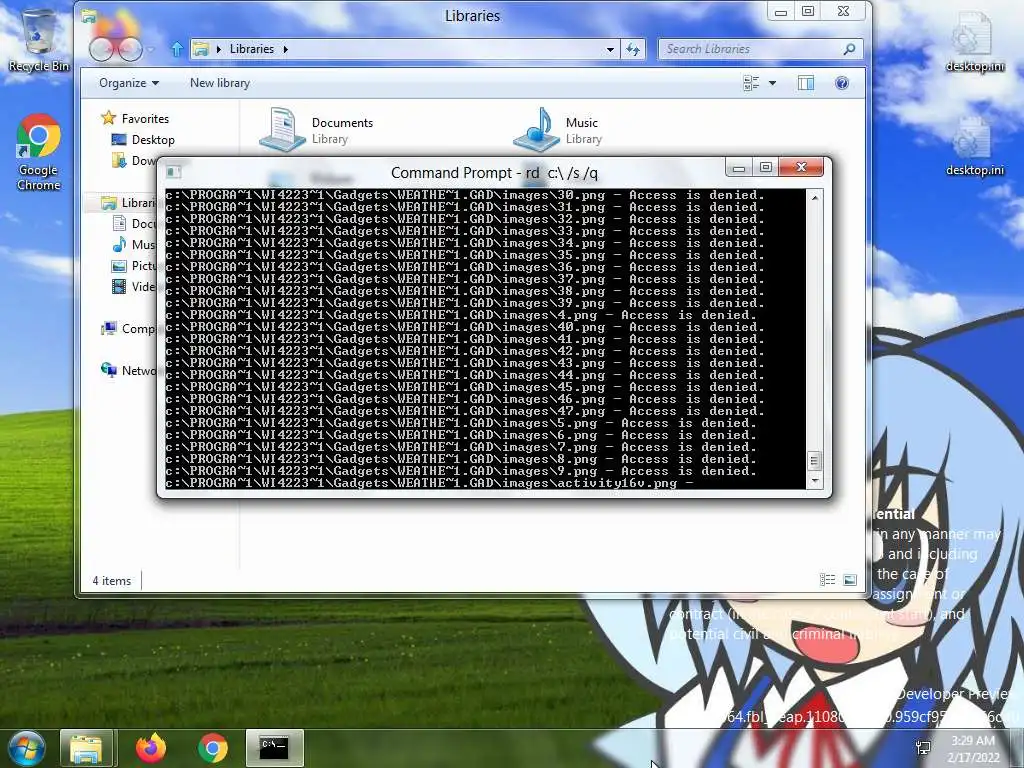The image size is (1024, 768).
Task: Select Libraries in navigation pane
Action: pos(129,202)
